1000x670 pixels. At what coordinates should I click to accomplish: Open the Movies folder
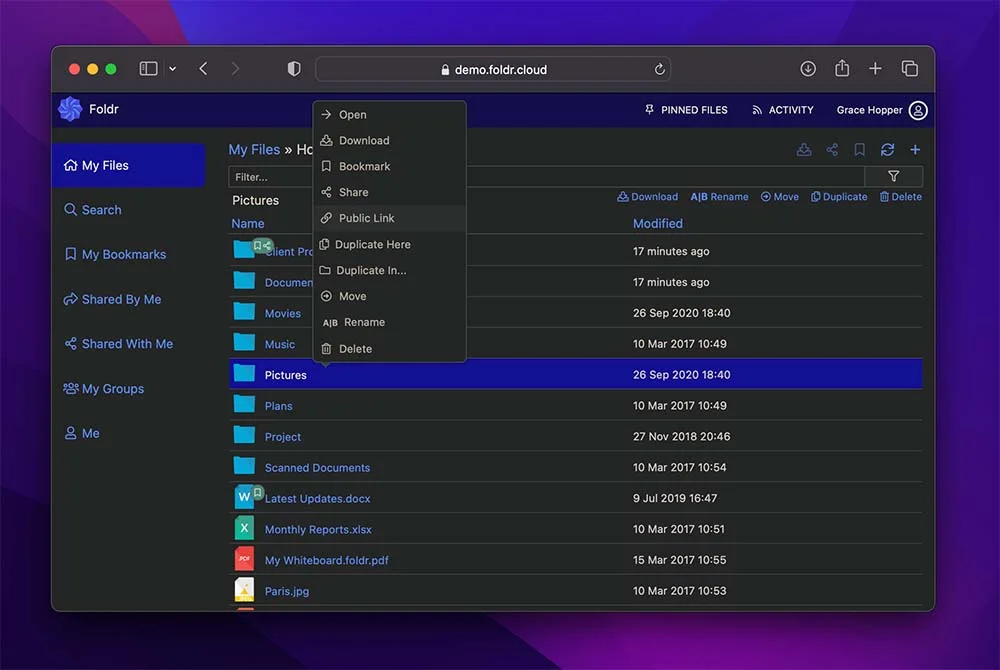[283, 313]
